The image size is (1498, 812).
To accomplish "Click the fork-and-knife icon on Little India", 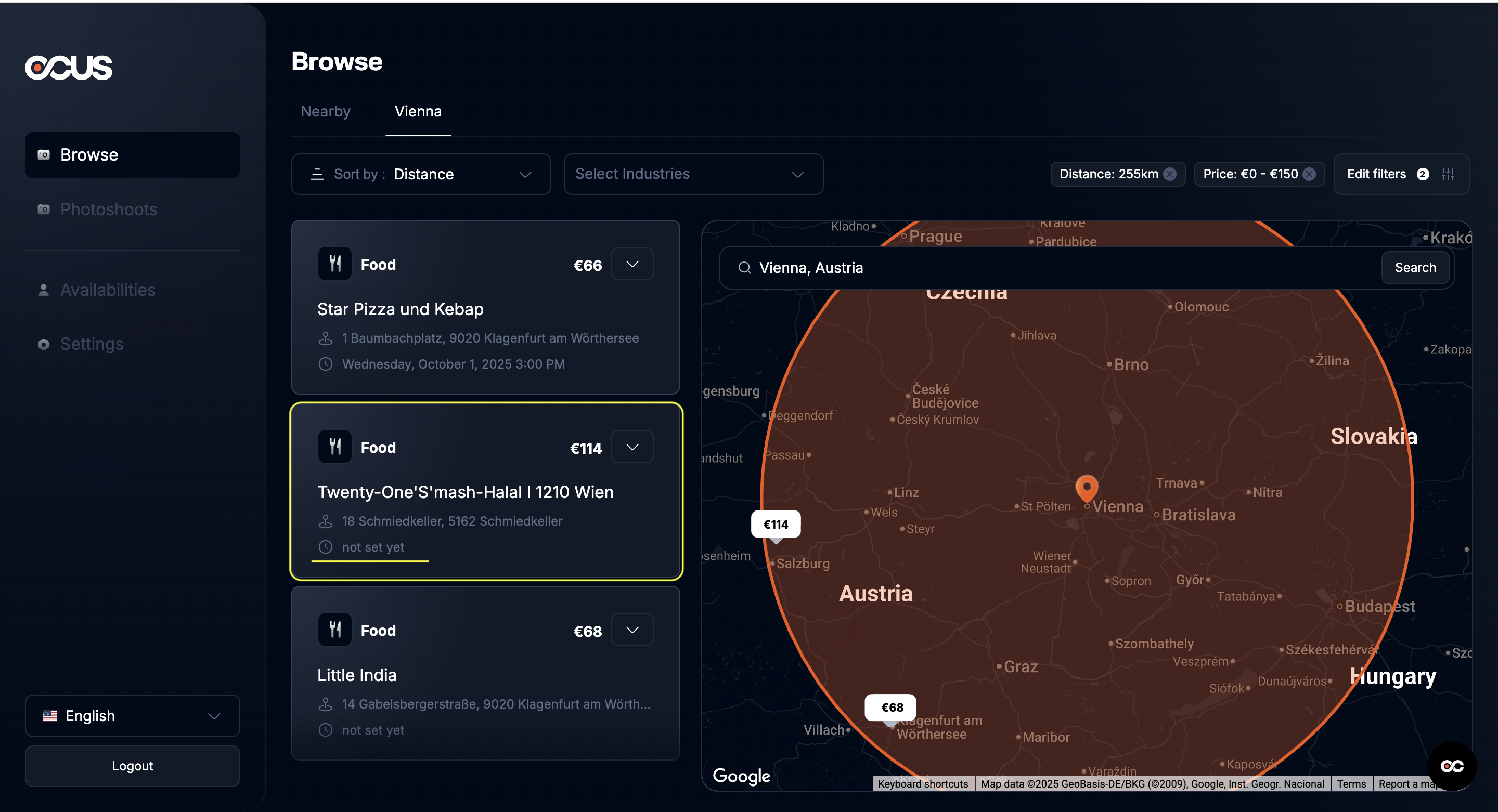I will (335, 630).
